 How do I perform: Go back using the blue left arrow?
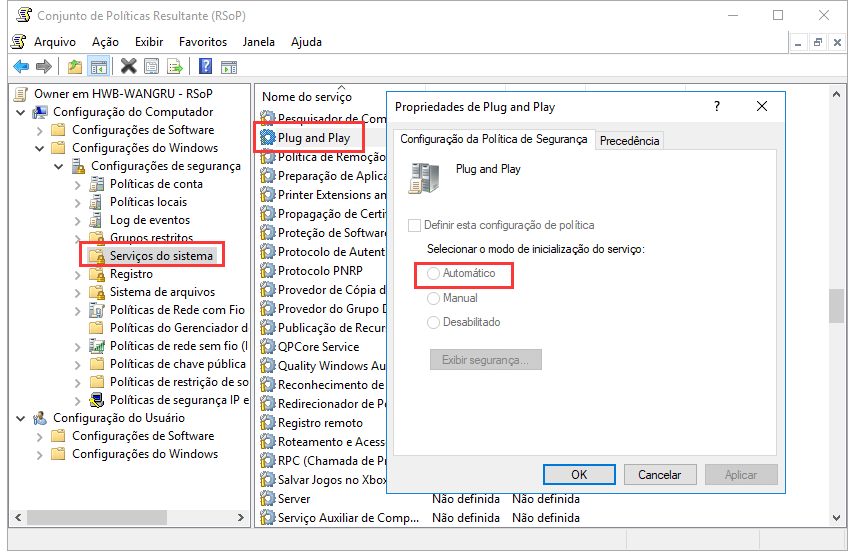tap(21, 67)
